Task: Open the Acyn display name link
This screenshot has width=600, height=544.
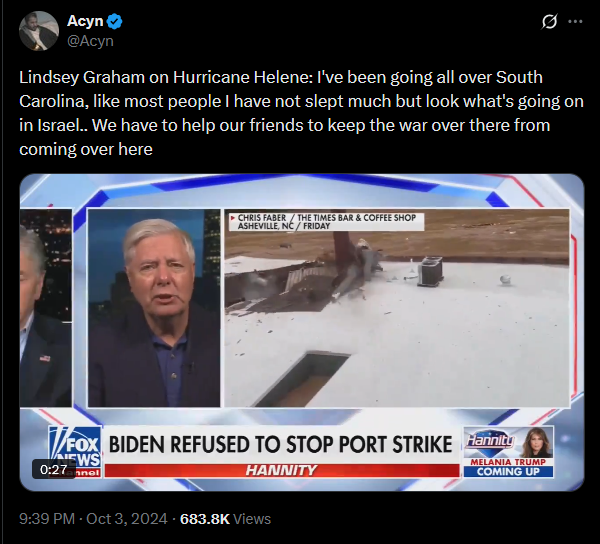Action: click(x=85, y=21)
